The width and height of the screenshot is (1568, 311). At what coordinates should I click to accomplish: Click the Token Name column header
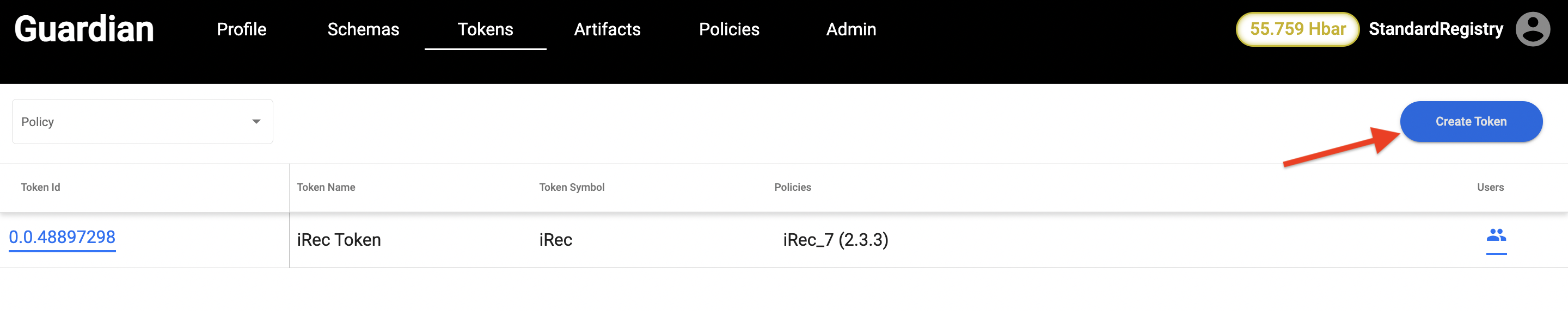coord(326,187)
